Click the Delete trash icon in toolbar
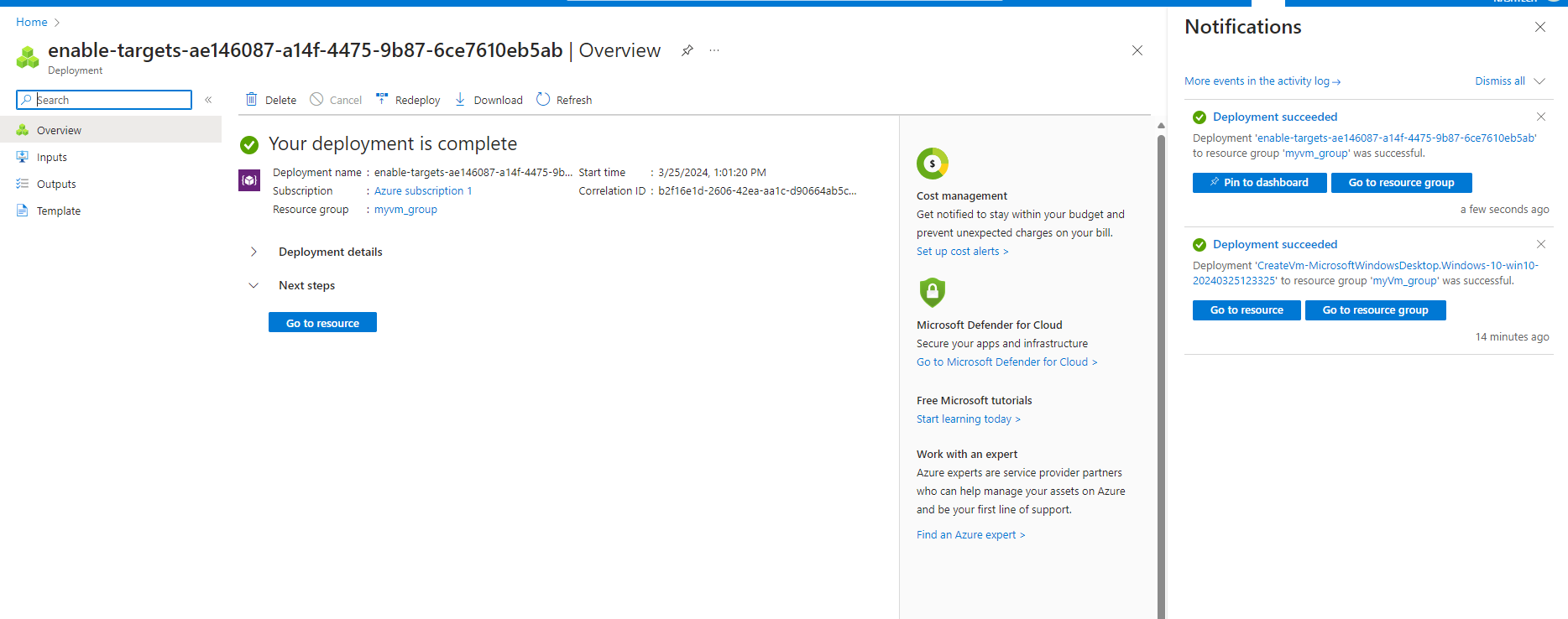 coord(251,100)
